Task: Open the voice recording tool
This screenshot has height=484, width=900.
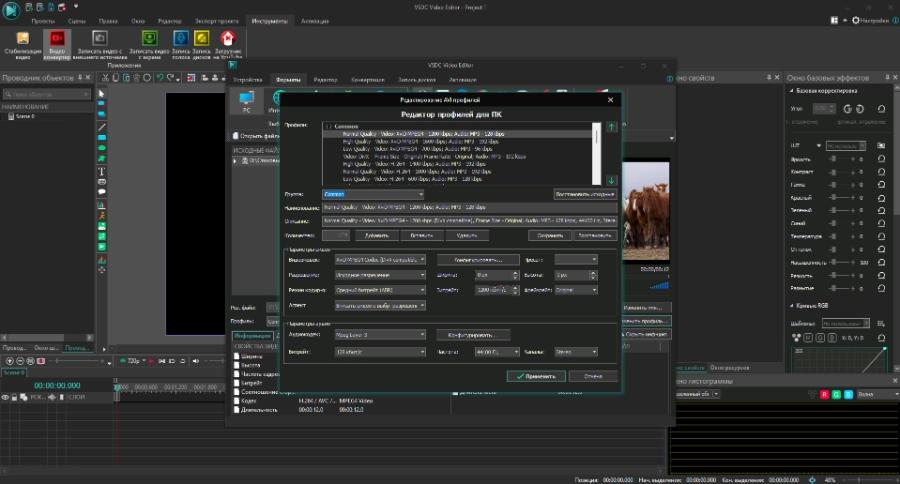Action: point(181,45)
